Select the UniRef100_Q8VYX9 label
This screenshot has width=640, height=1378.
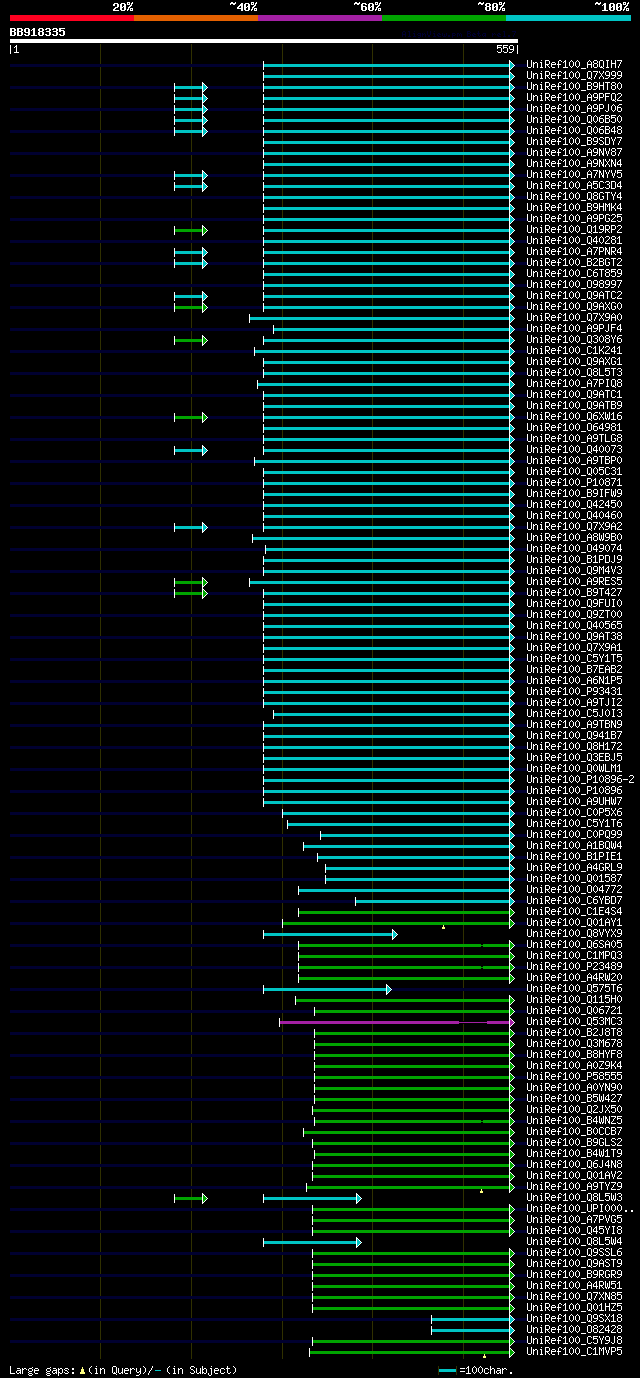pos(575,933)
